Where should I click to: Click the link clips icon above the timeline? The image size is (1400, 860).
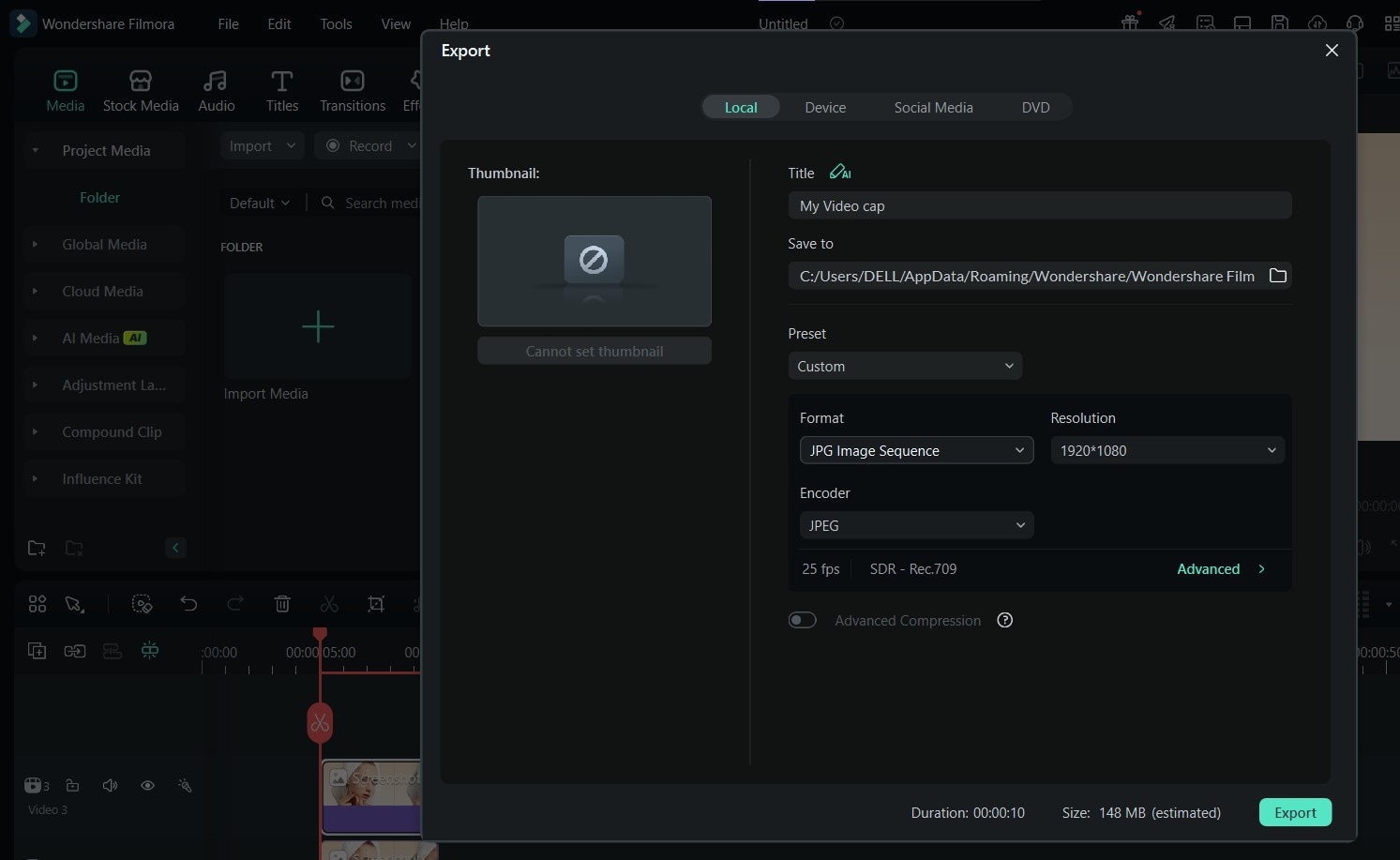[x=75, y=651]
